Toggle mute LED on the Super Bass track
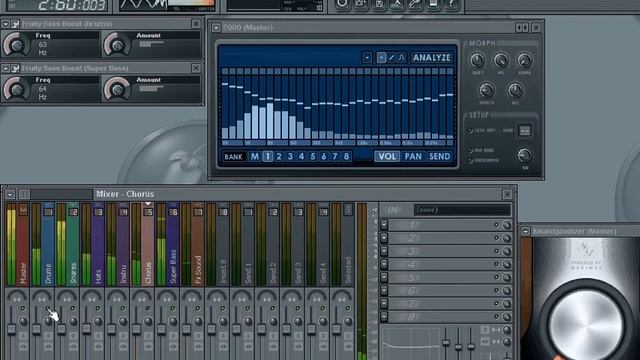The width and height of the screenshot is (640, 360). coord(173,309)
